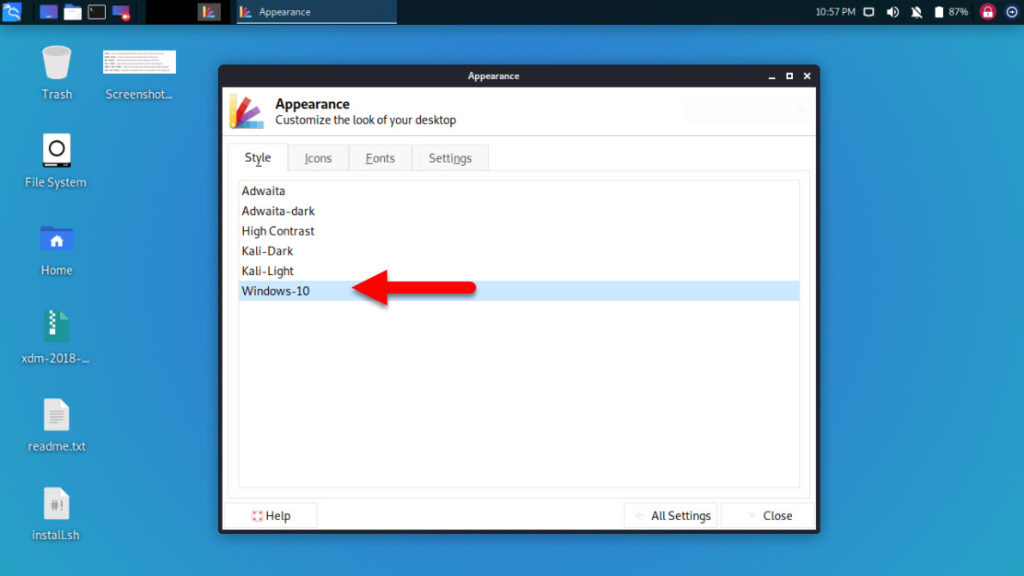Open All Settings

pyautogui.click(x=671, y=515)
